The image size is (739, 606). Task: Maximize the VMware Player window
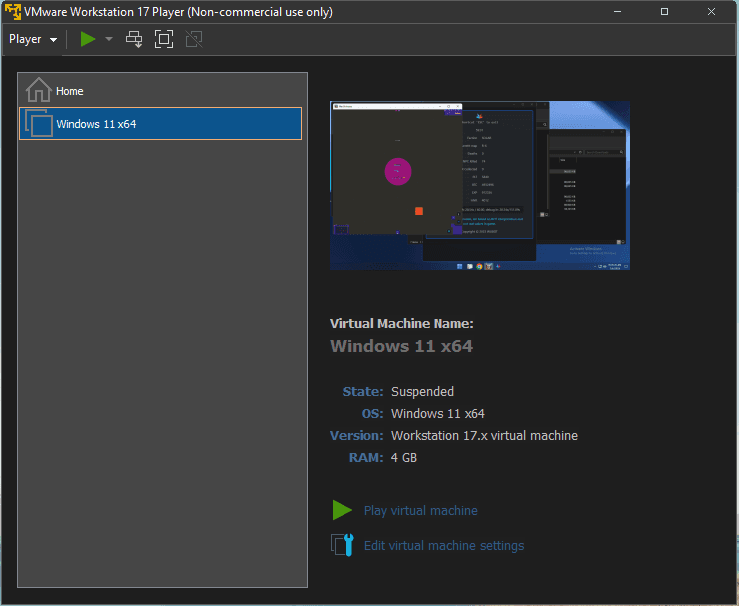(665, 11)
